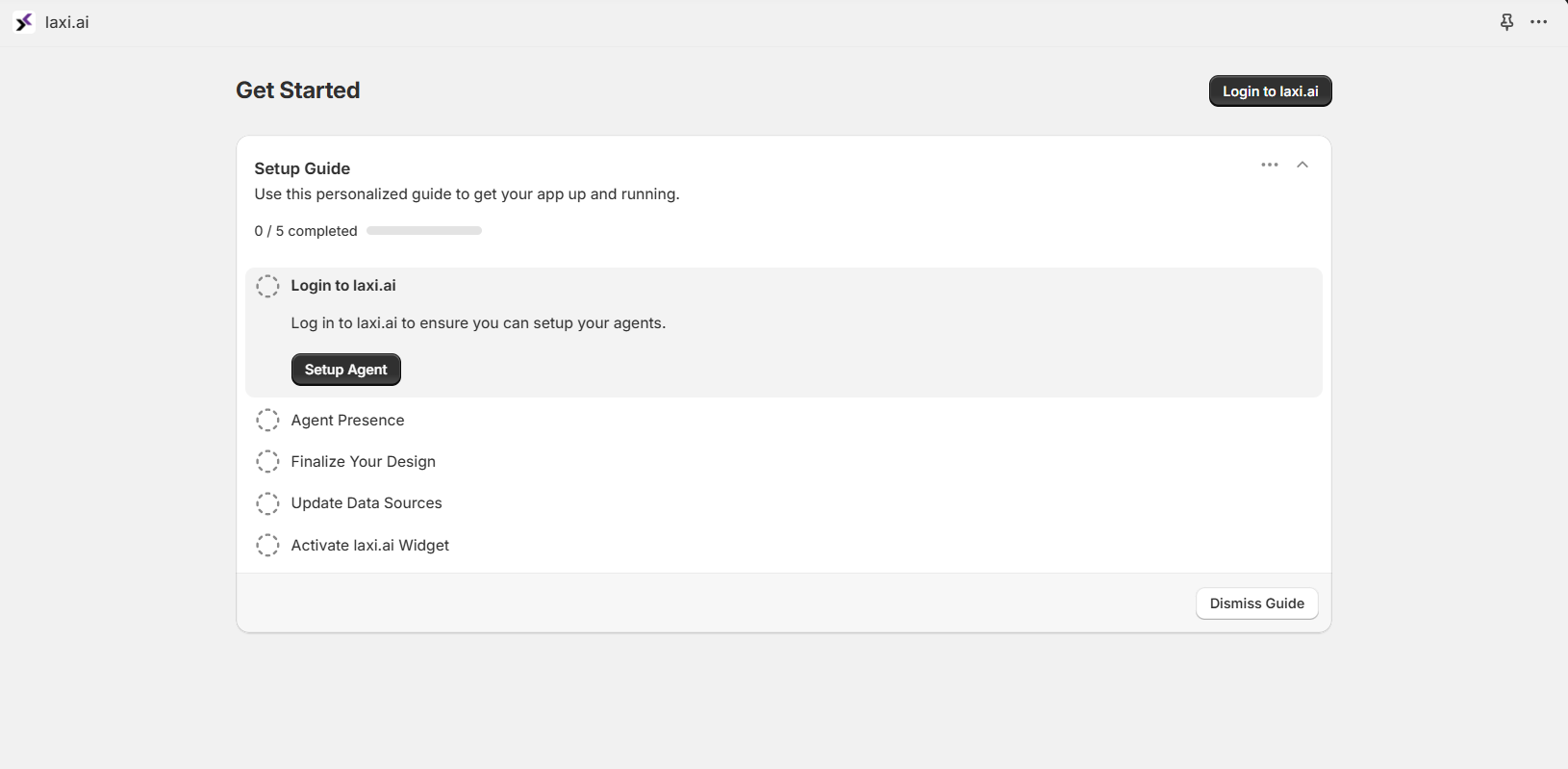The height and width of the screenshot is (769, 1568).
Task: Click the setup progress bar
Action: tap(424, 230)
